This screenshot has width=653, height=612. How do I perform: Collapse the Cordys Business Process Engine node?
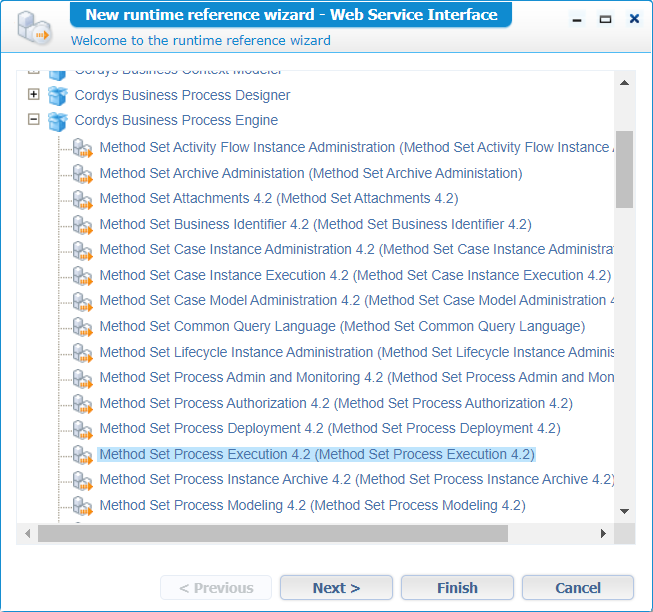click(x=34, y=120)
